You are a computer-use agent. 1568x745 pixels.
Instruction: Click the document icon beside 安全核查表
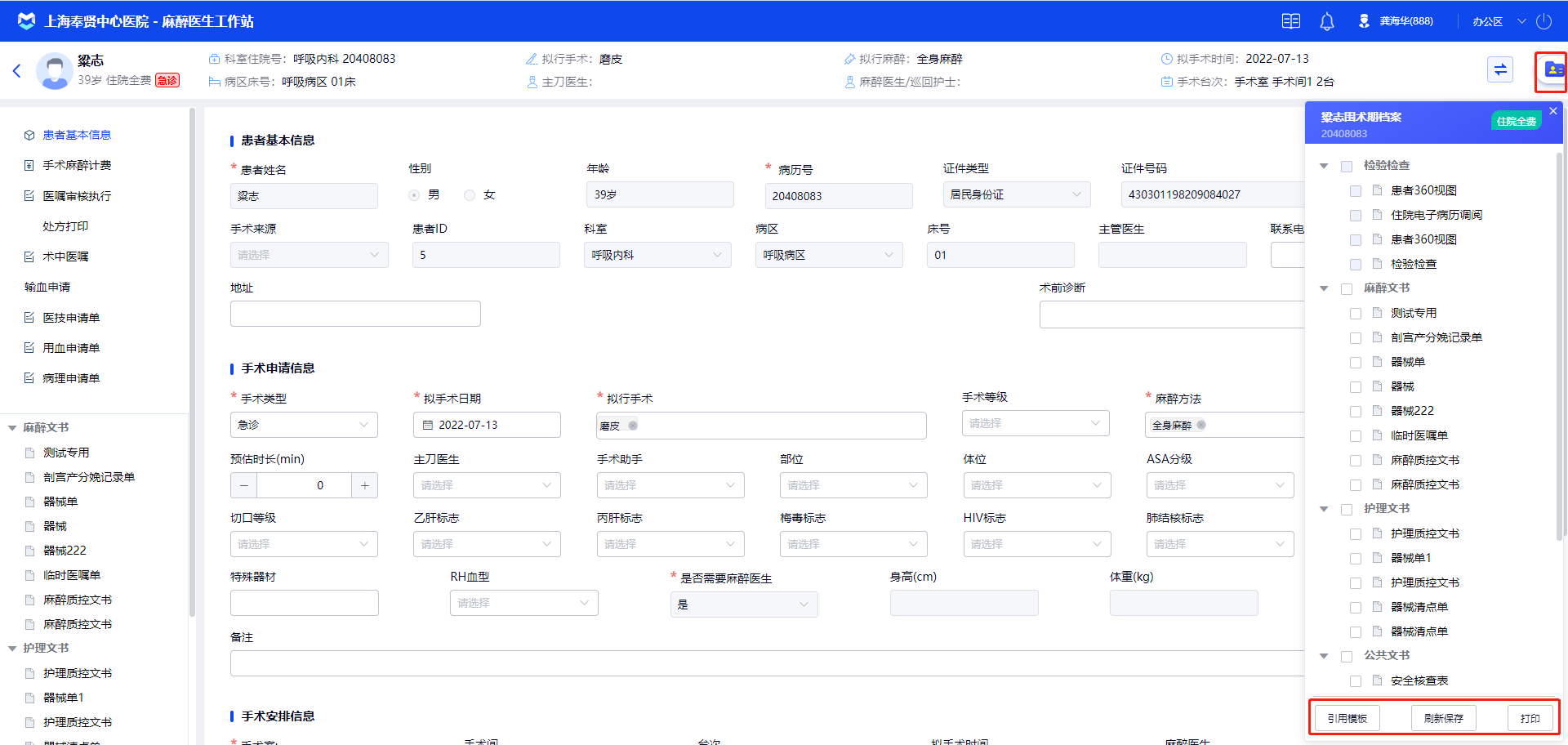(1377, 680)
